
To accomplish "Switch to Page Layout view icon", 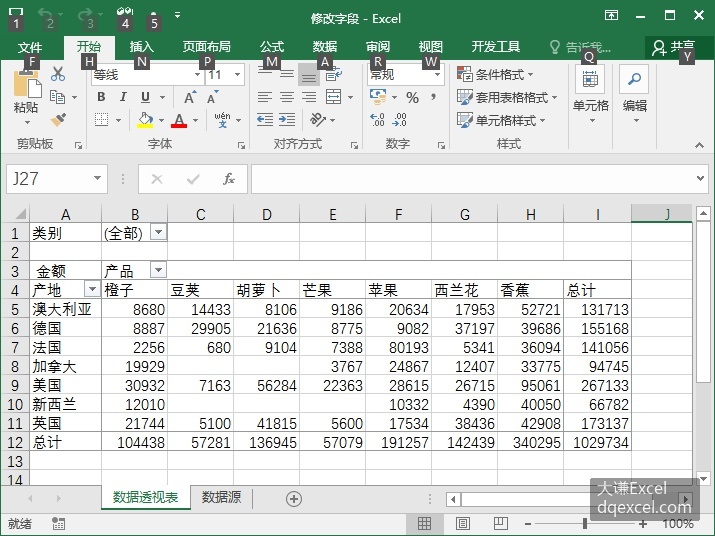I will pyautogui.click(x=462, y=523).
